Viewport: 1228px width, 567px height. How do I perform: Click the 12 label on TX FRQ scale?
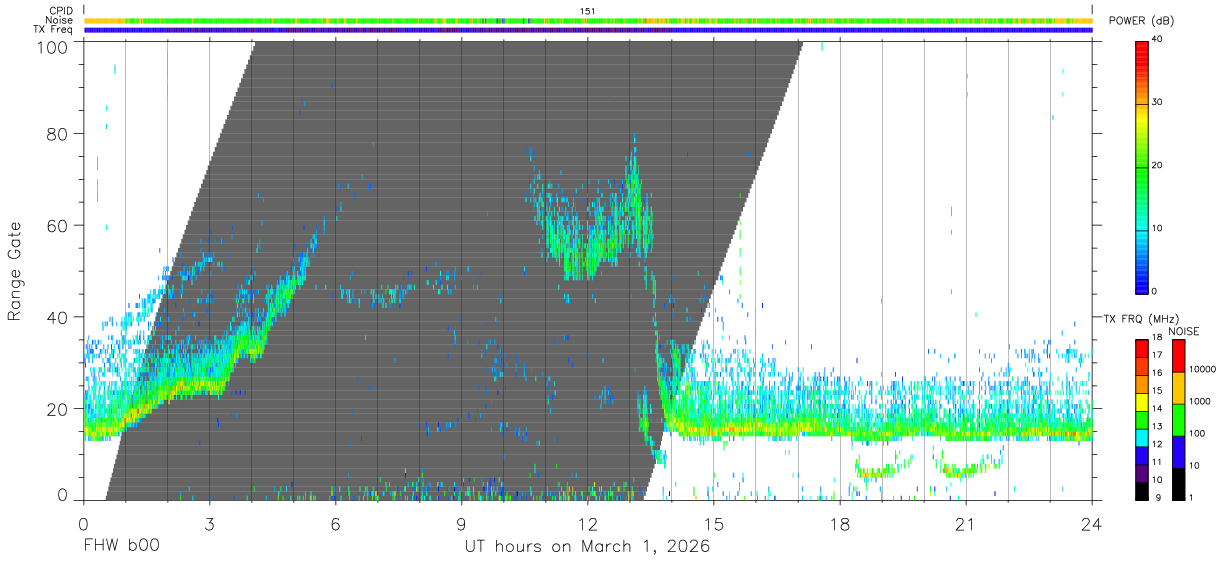tap(1157, 445)
